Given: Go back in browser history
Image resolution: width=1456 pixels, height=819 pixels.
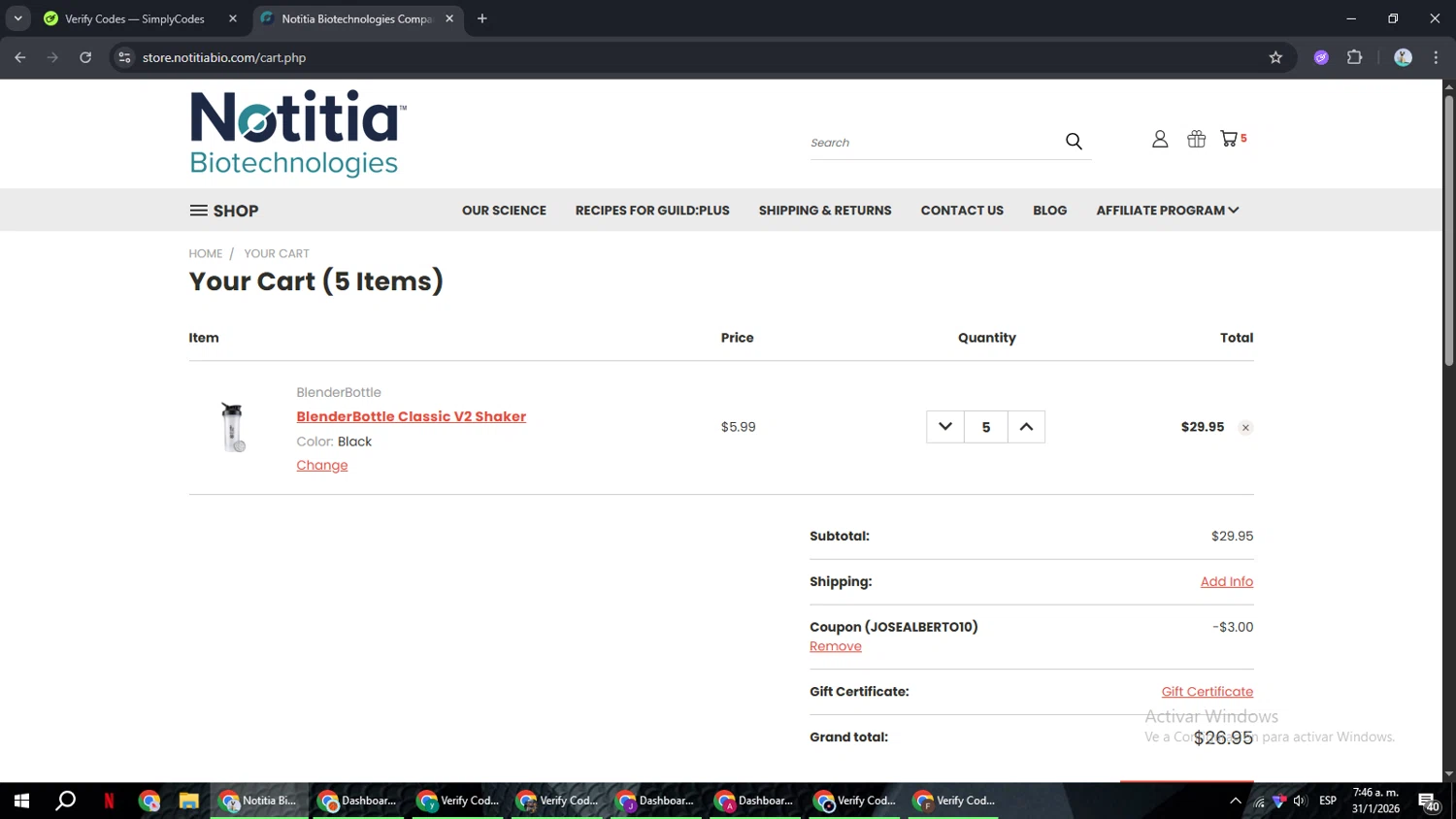Looking at the screenshot, I should coord(20,57).
